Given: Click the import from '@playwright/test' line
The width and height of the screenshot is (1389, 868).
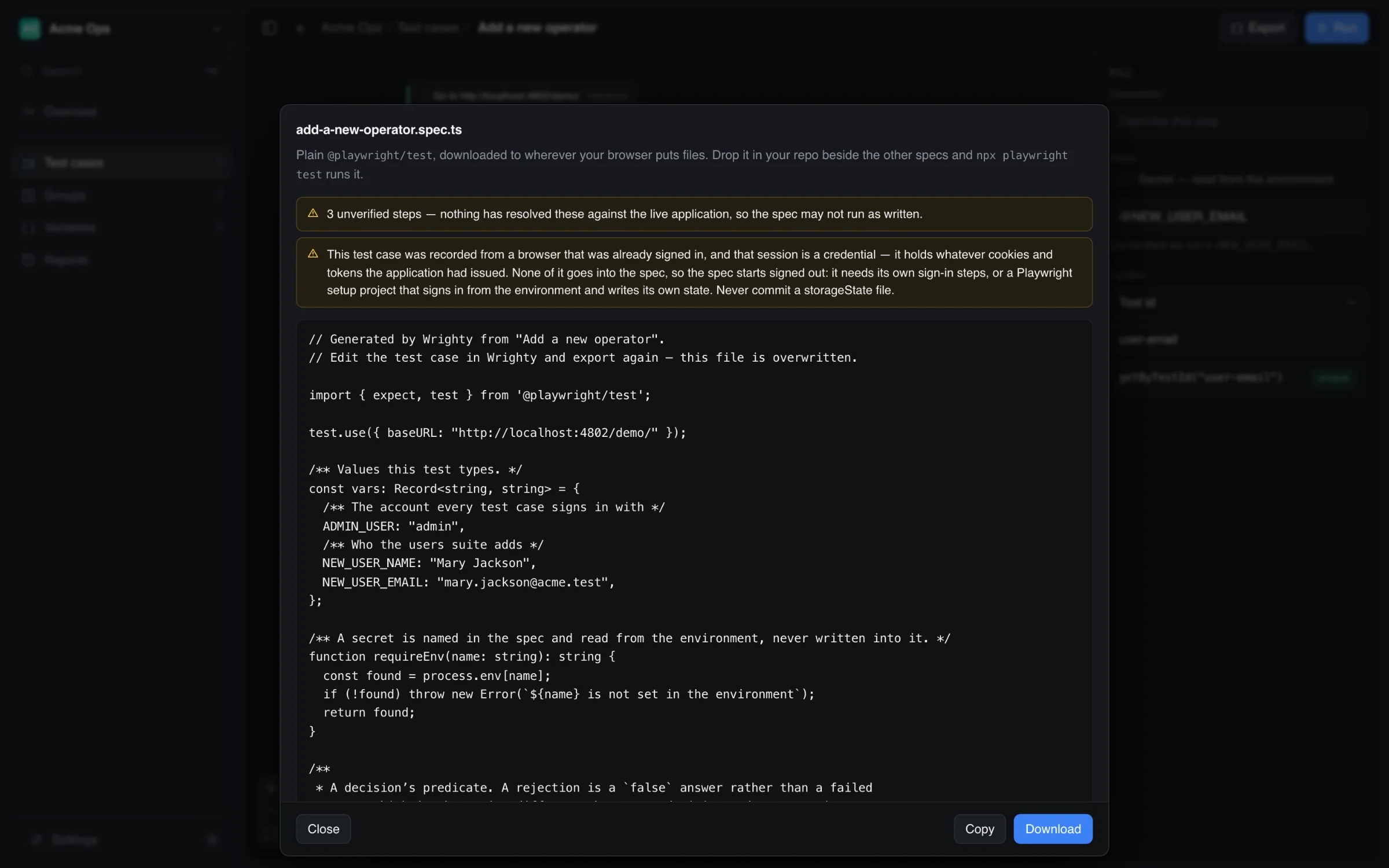Looking at the screenshot, I should 480,395.
